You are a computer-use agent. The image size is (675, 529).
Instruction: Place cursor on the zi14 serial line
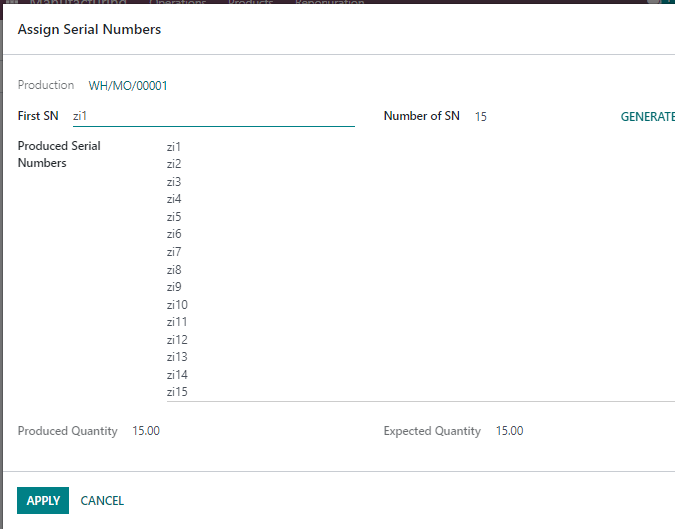(177, 374)
